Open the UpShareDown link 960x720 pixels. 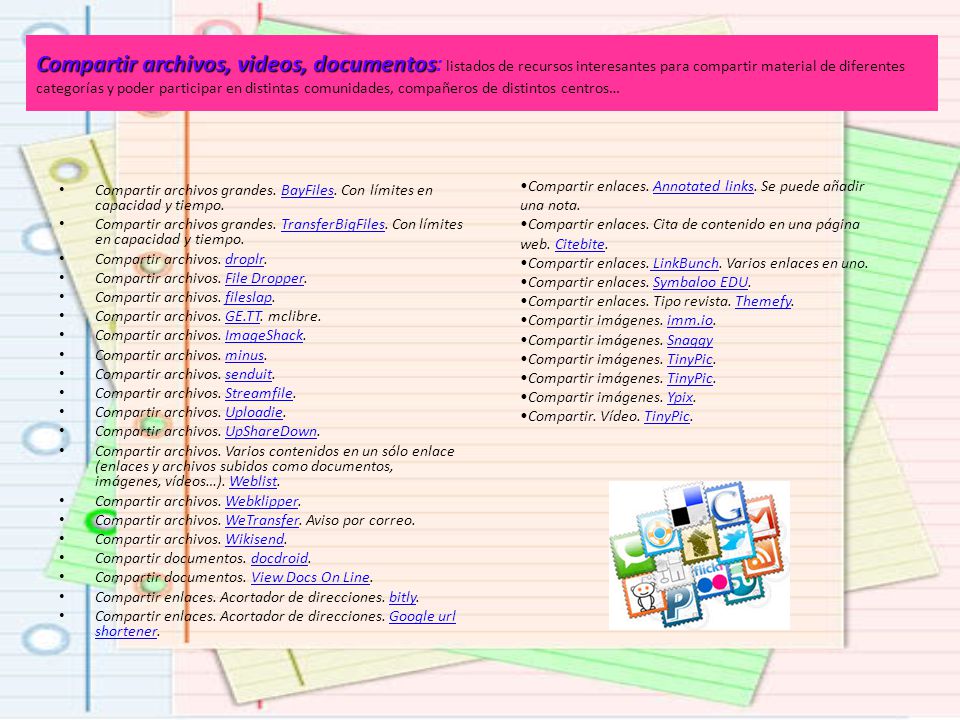click(x=271, y=431)
